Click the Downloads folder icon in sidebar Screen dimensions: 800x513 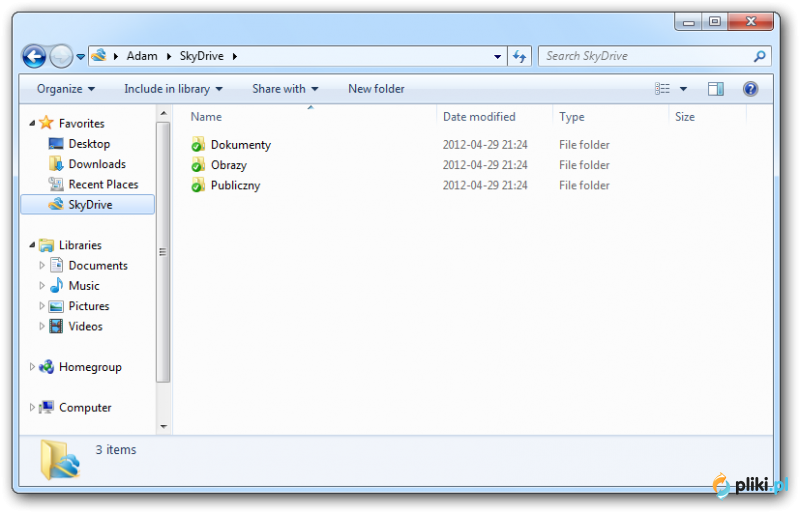pyautogui.click(x=56, y=163)
